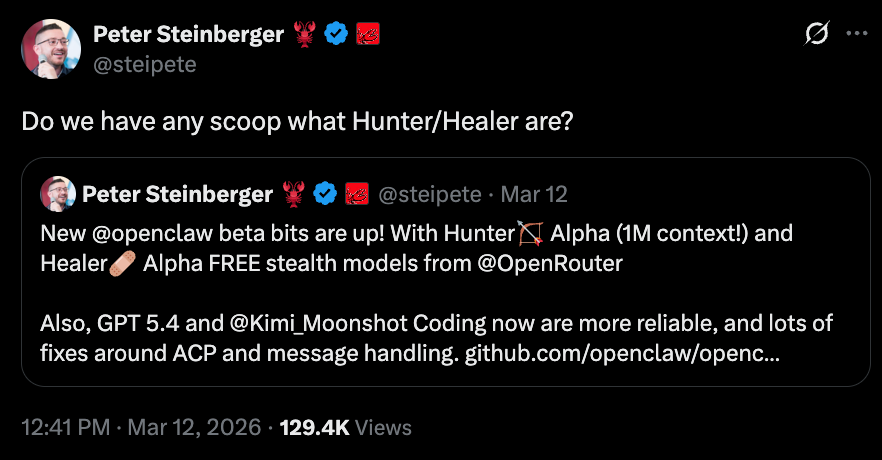Click the red affiliate badge in quoted tweet

[357, 193]
